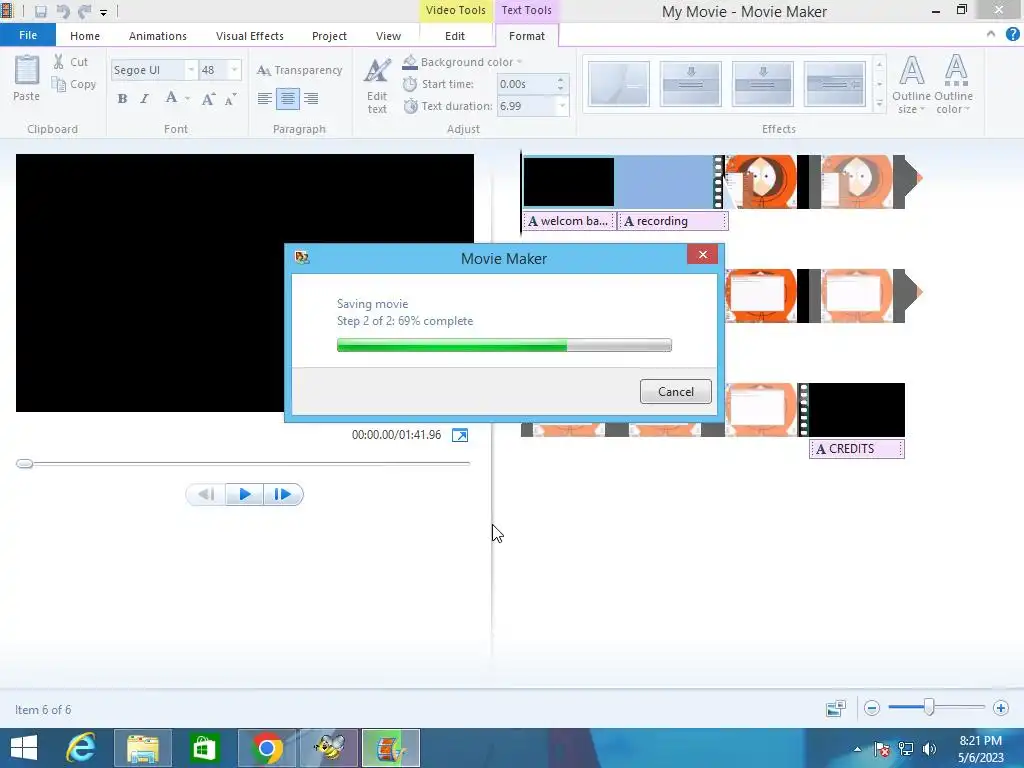The image size is (1024, 768).
Task: Cancel the movie saving process
Action: click(675, 391)
